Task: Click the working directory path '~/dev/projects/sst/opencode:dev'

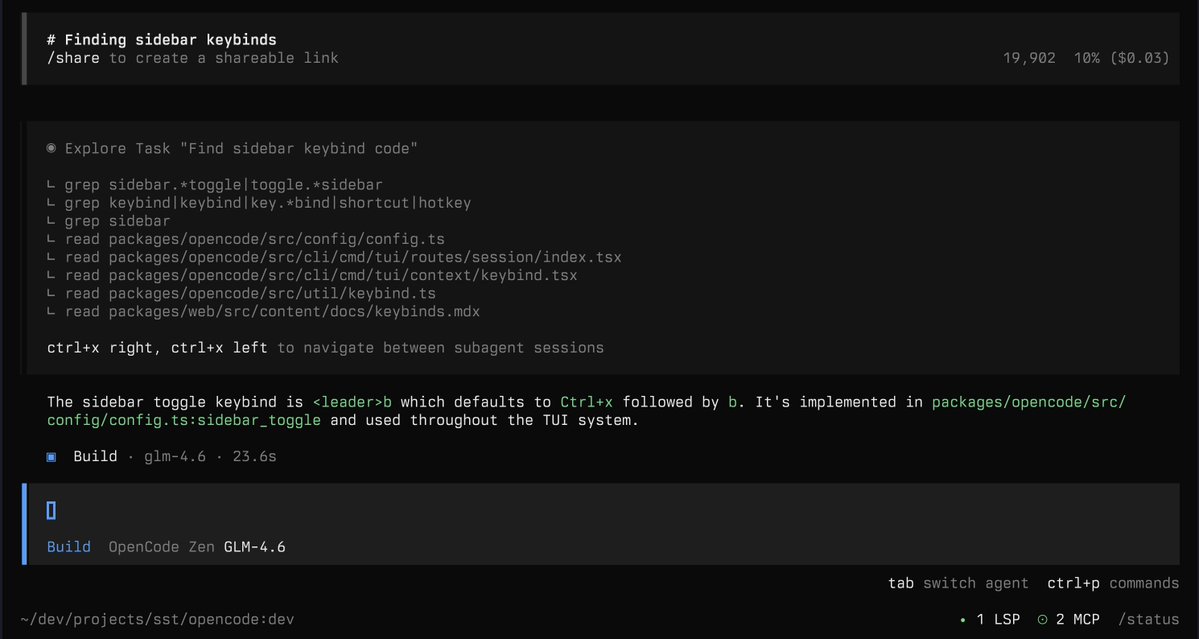Action: pyautogui.click(x=158, y=619)
